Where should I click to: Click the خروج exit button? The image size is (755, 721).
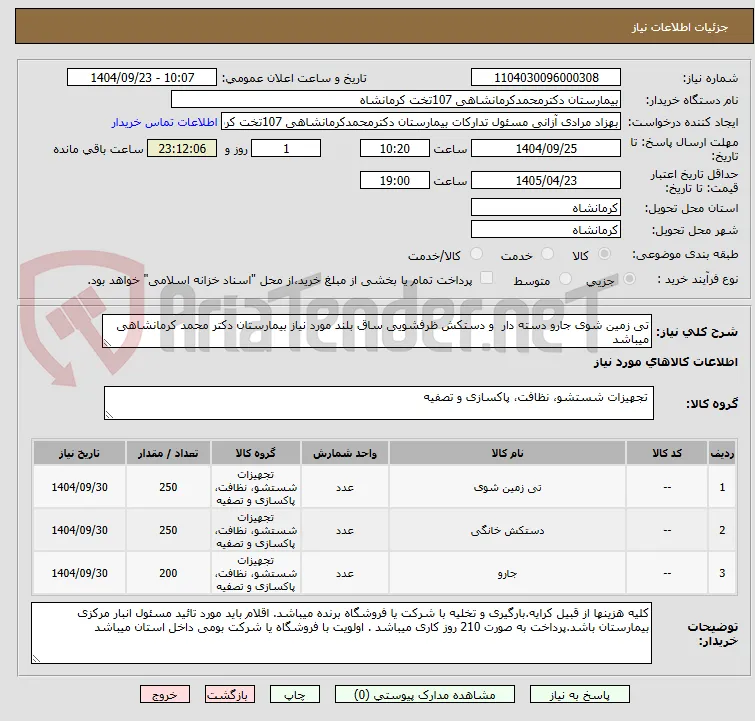165,695
